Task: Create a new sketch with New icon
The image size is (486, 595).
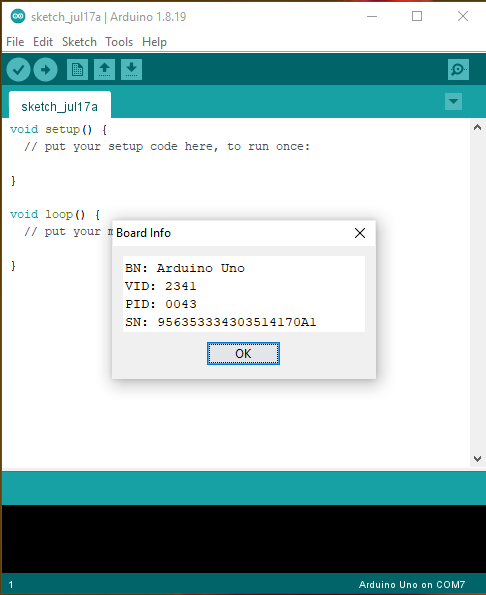Action: (x=77, y=69)
